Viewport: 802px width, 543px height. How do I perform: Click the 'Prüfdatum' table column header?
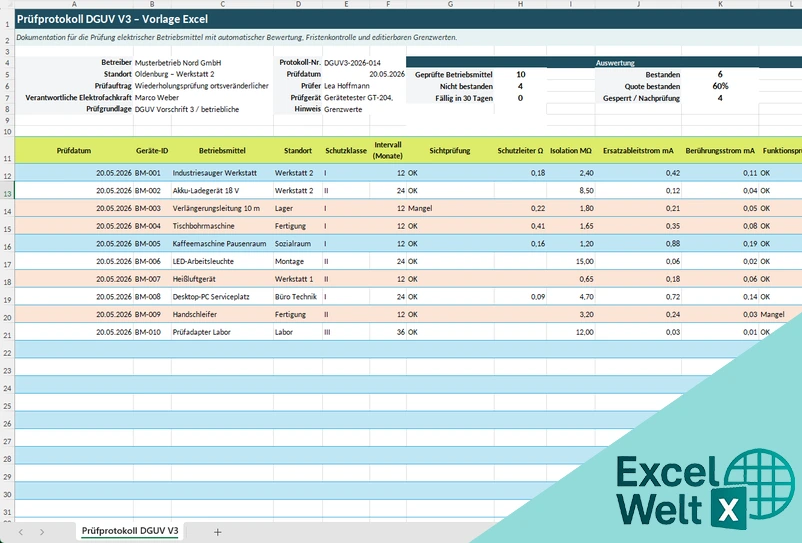74,150
